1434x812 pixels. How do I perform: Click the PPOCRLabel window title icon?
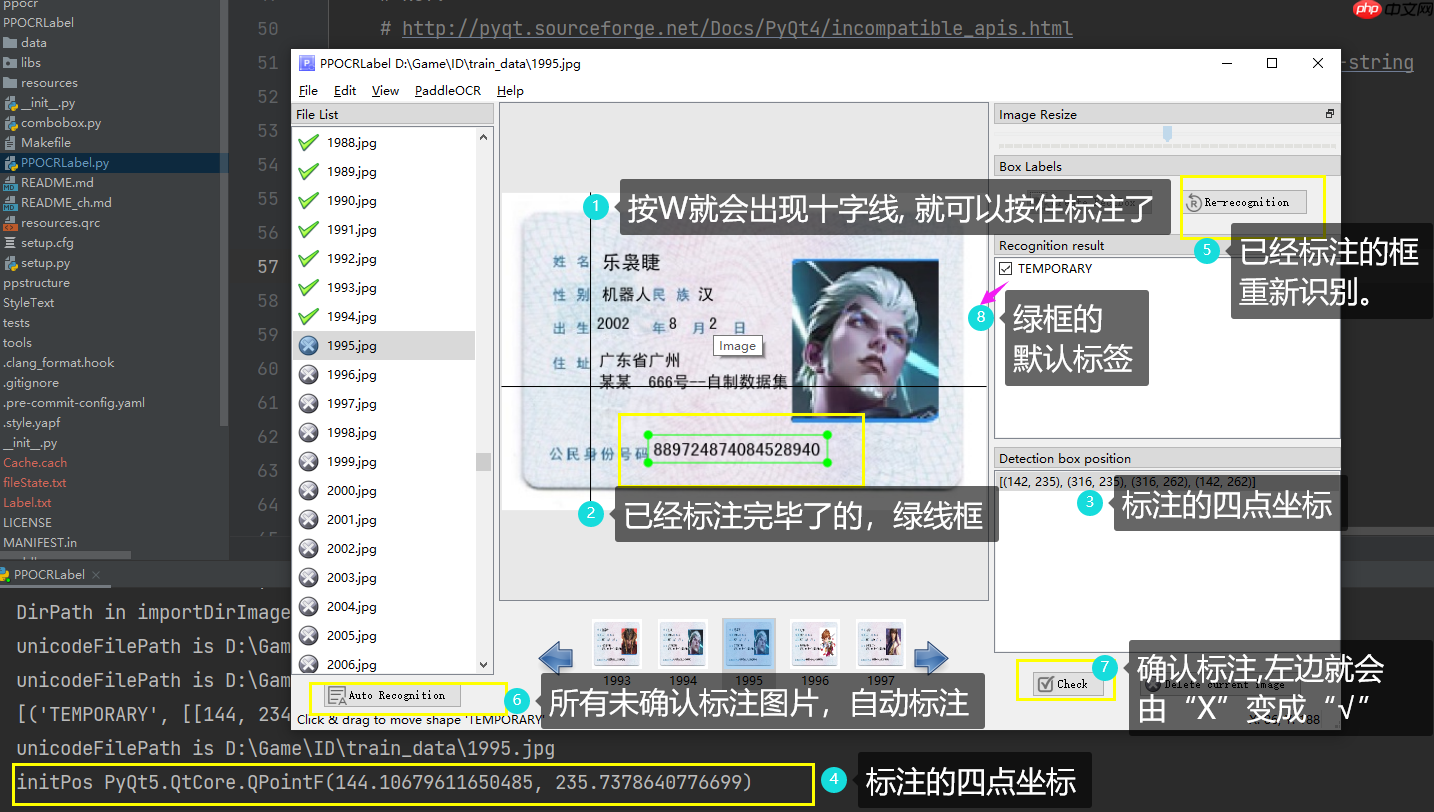pyautogui.click(x=306, y=63)
